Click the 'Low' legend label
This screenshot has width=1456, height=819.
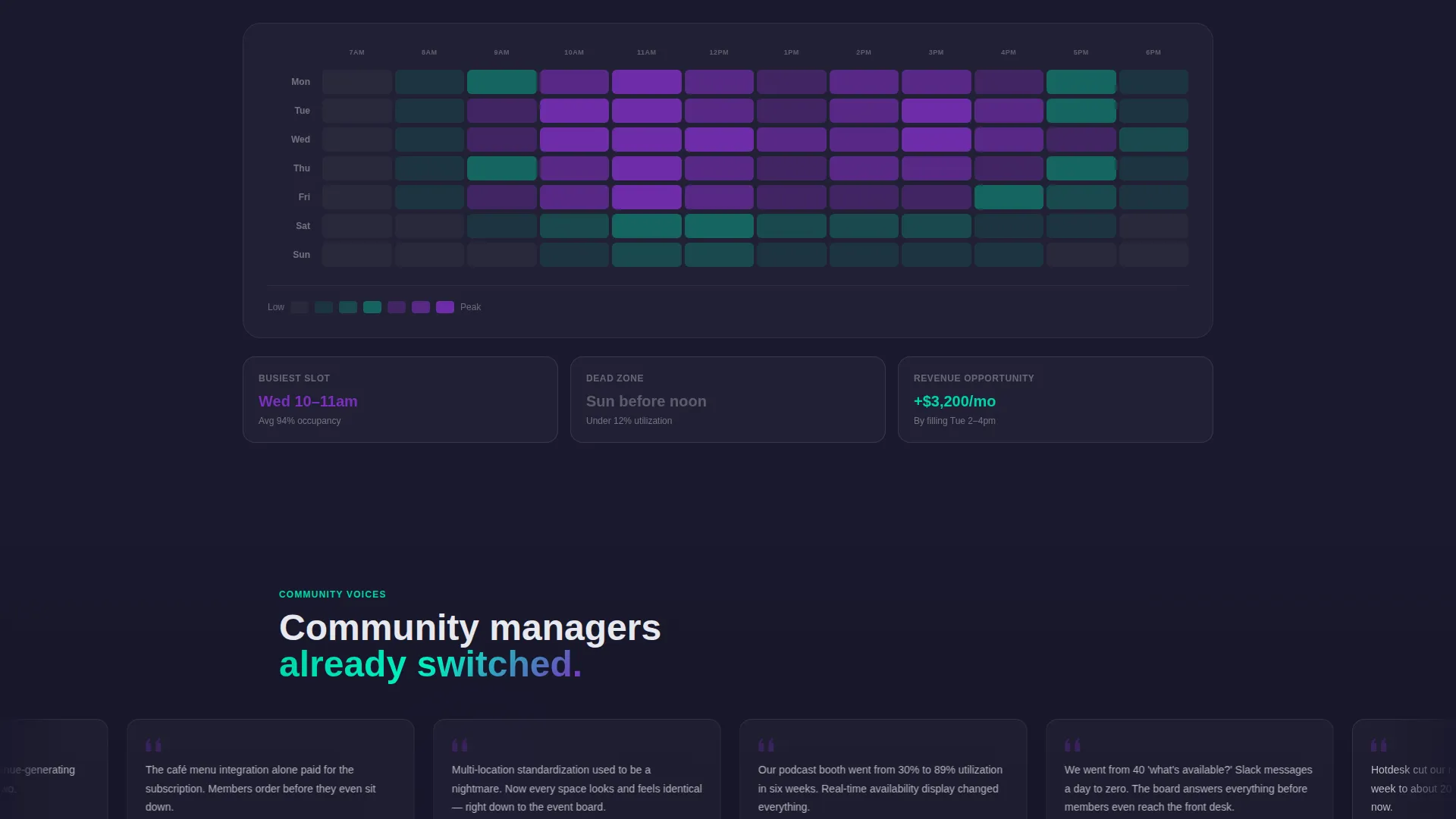click(276, 307)
